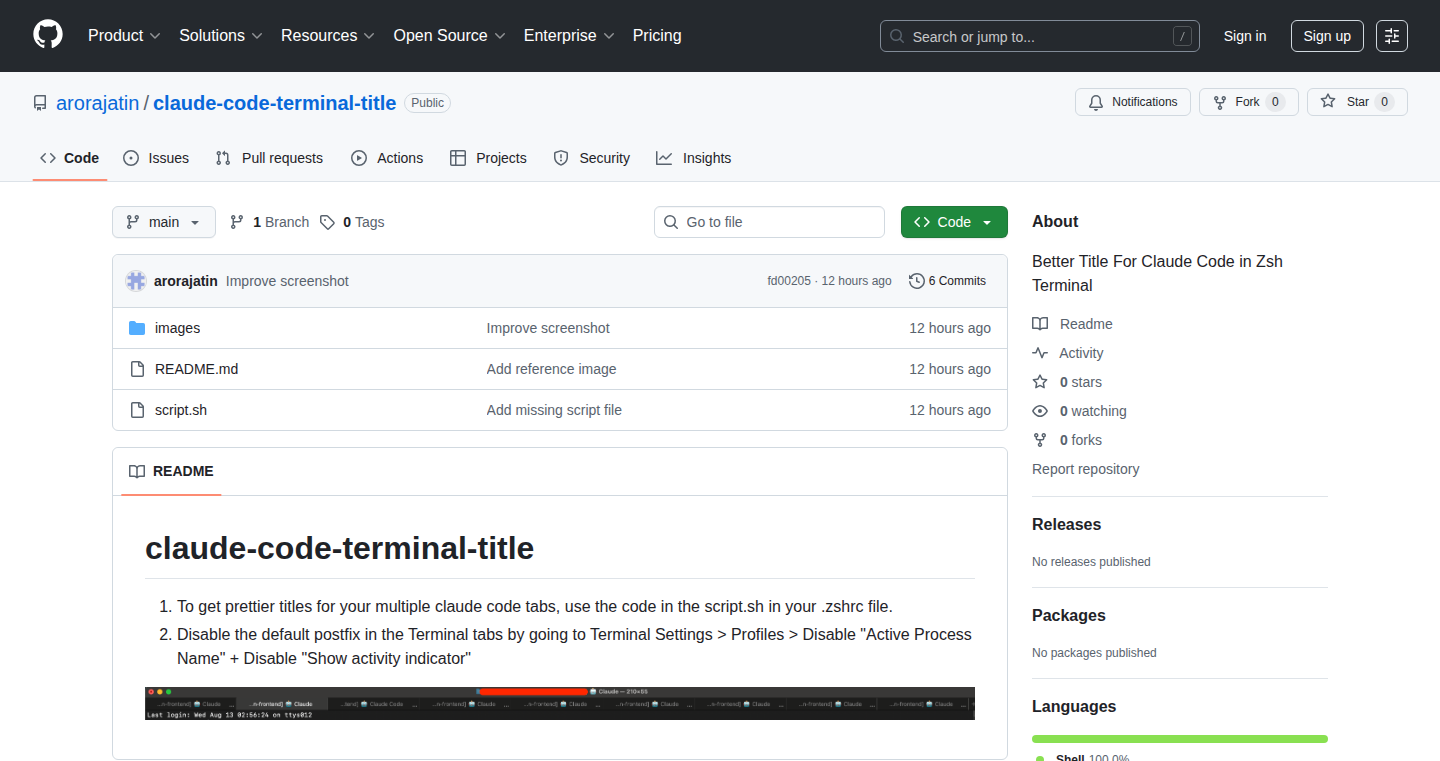Open the Pricing page
Viewport: 1440px width, 761px height.
(657, 35)
